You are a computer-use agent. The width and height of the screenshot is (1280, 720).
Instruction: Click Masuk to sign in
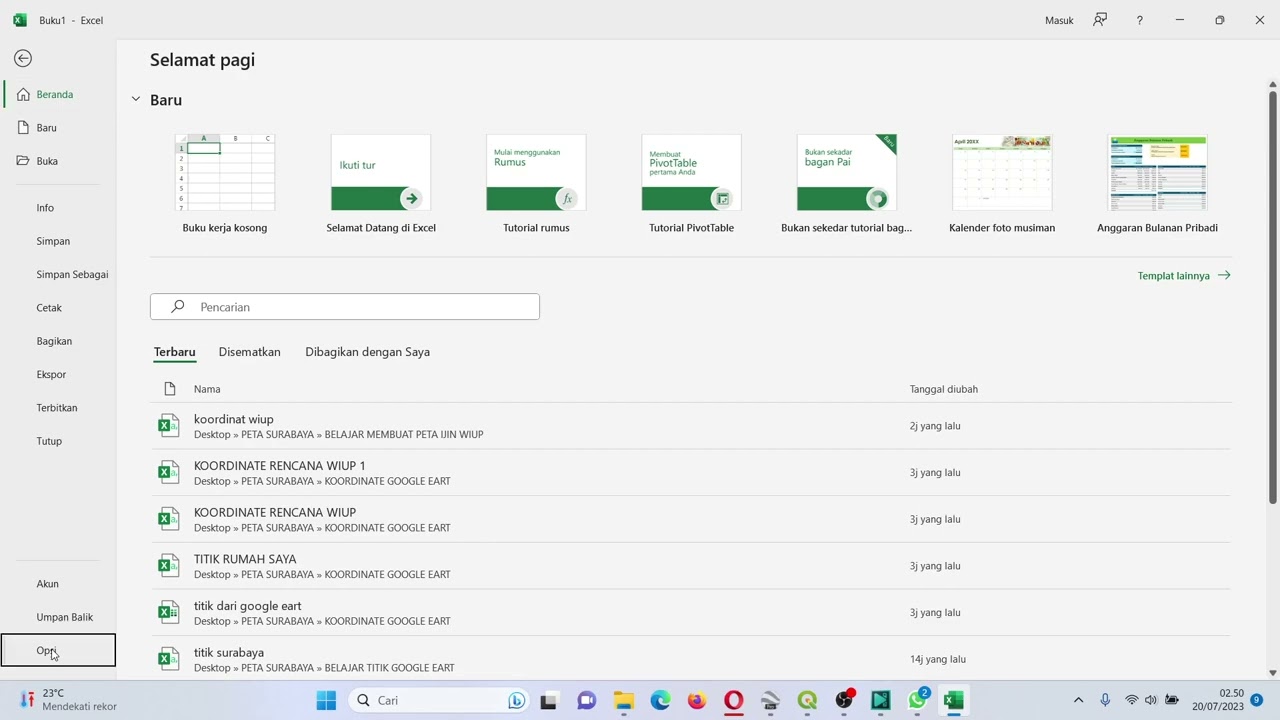[1059, 20]
